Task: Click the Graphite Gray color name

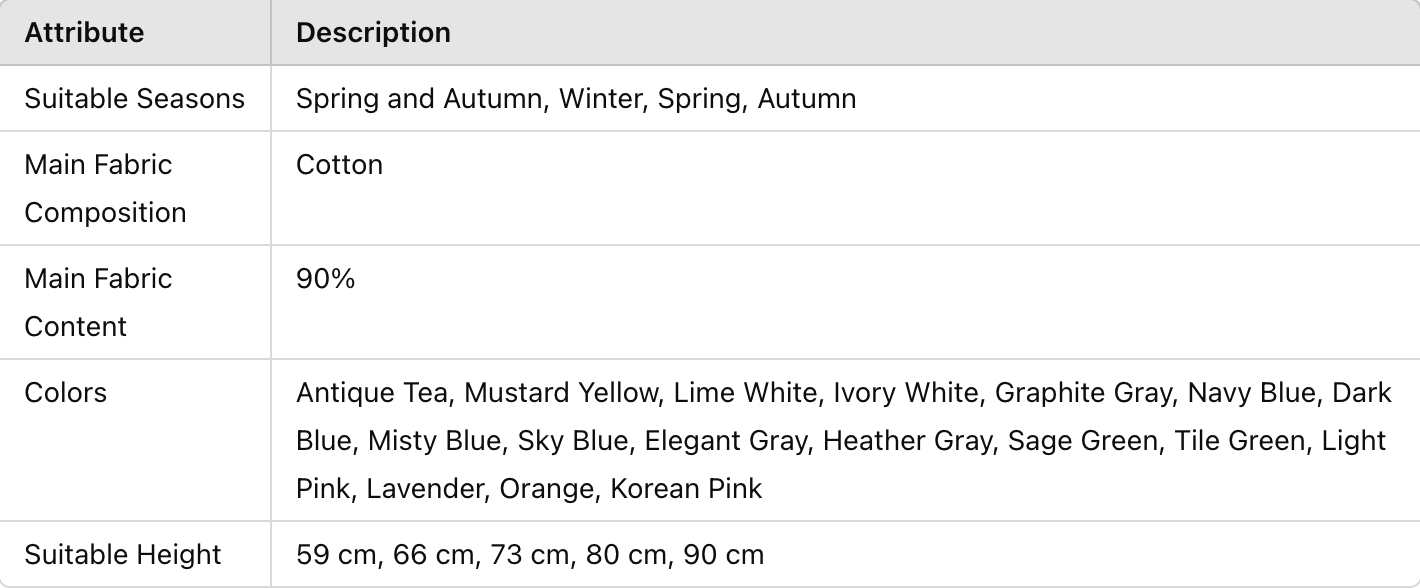Action: (1082, 393)
